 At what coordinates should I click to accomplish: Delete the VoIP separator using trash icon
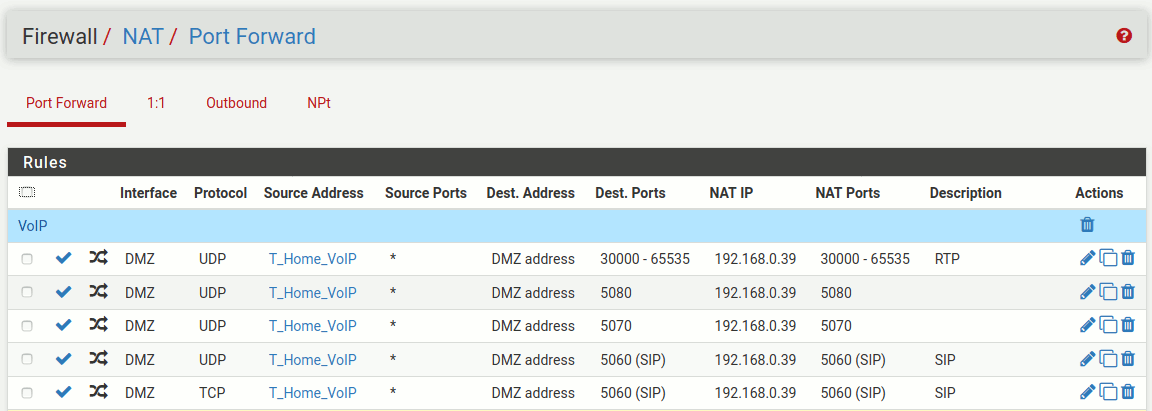(x=1088, y=226)
